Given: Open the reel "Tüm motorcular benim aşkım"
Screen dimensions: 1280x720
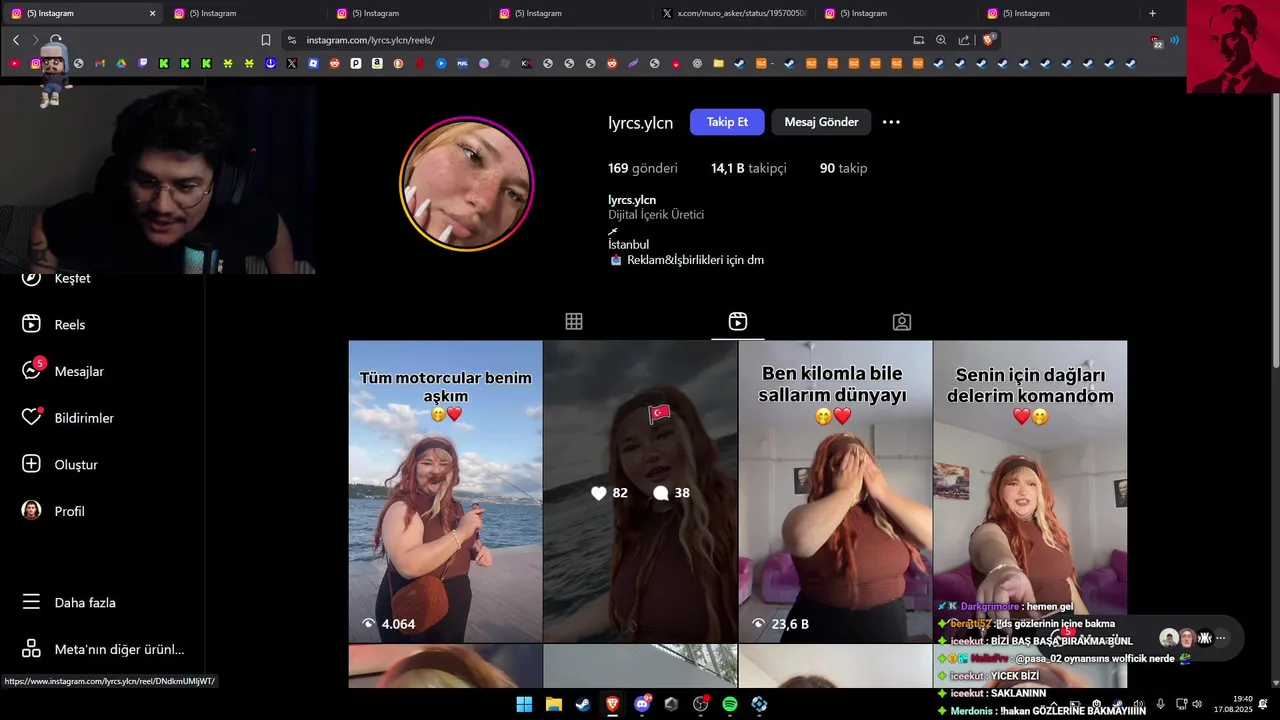Looking at the screenshot, I should 445,491.
